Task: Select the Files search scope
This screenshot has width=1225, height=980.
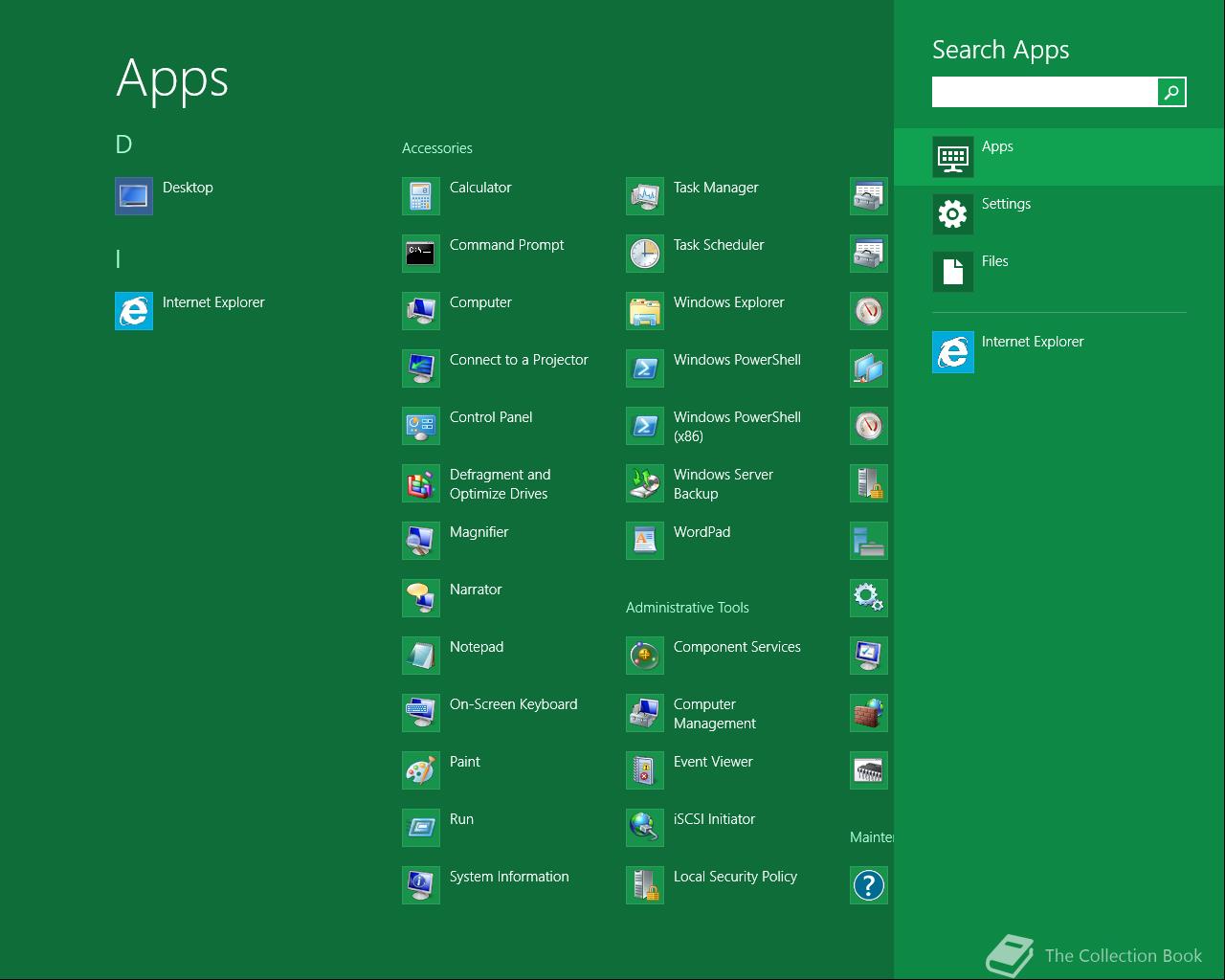Action: (x=1059, y=271)
